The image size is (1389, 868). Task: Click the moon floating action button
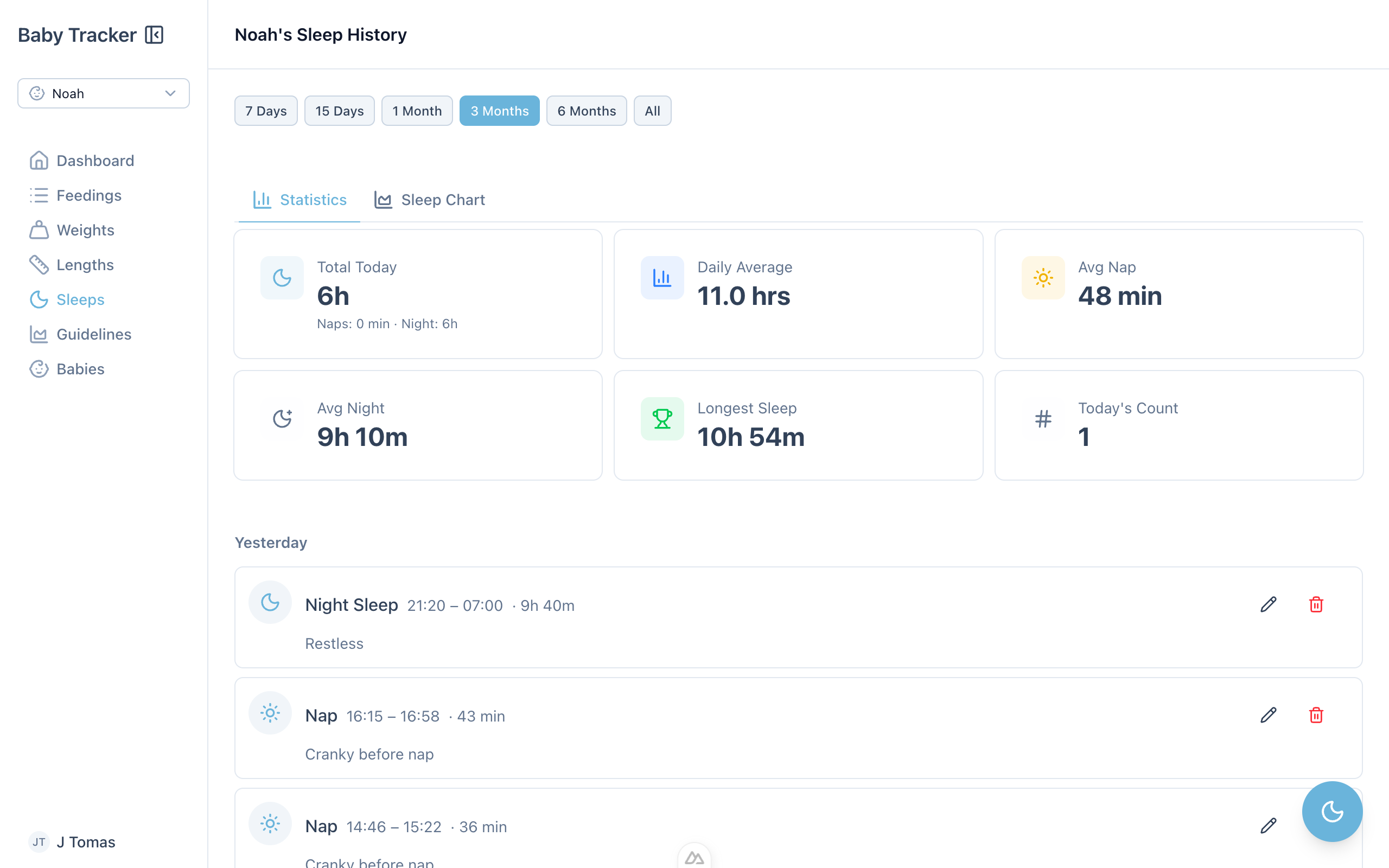pos(1331,811)
